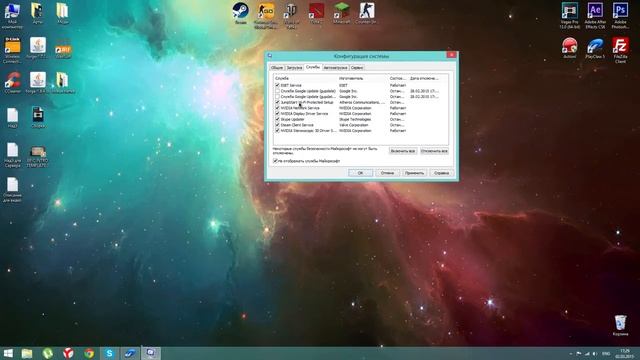Open the My Computer desktop icon

point(12,16)
